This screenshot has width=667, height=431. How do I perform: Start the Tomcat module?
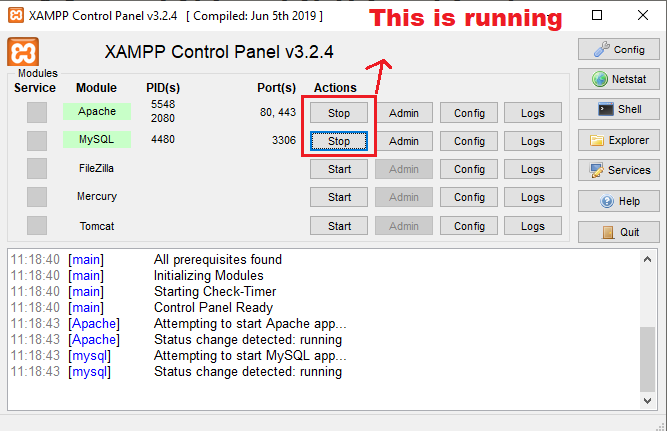339,225
